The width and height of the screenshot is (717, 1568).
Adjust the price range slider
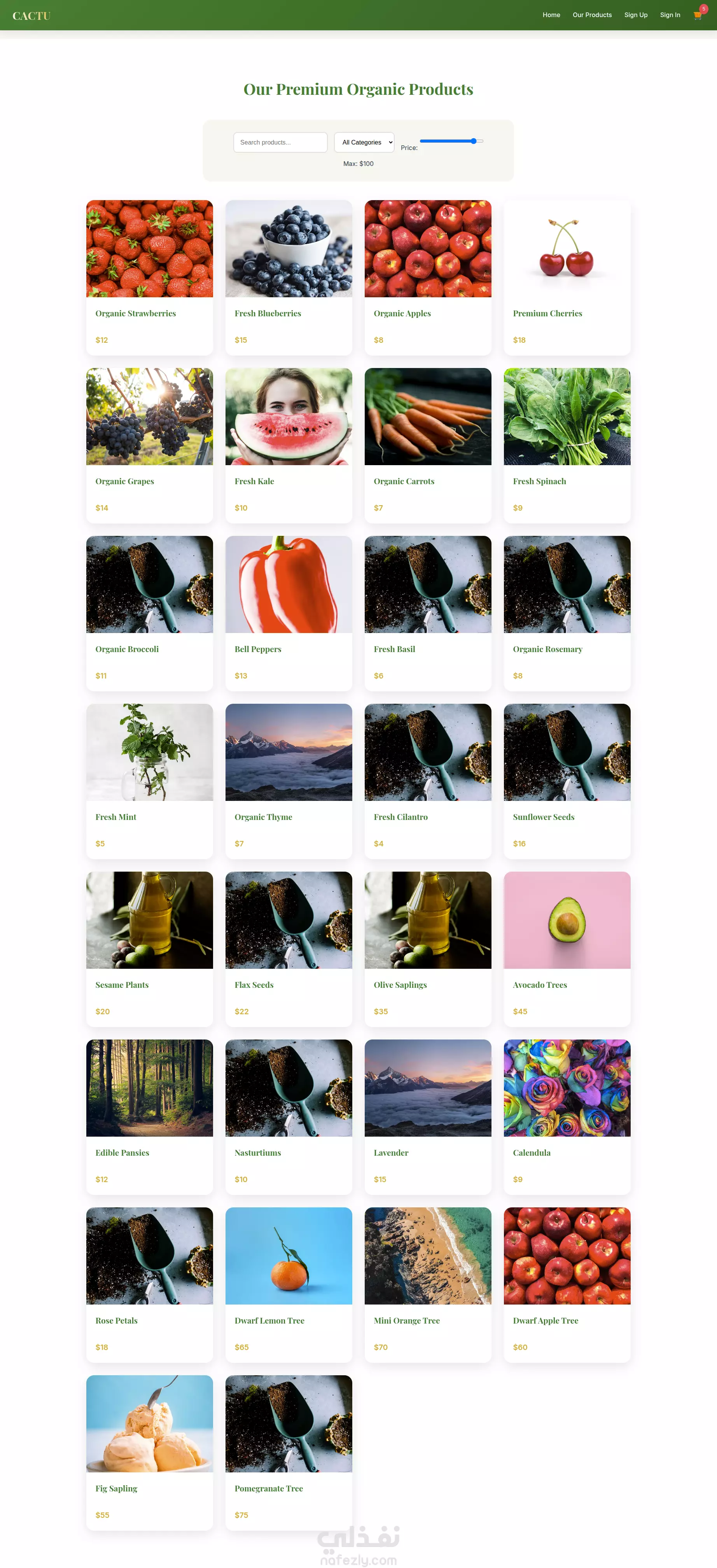click(x=451, y=141)
